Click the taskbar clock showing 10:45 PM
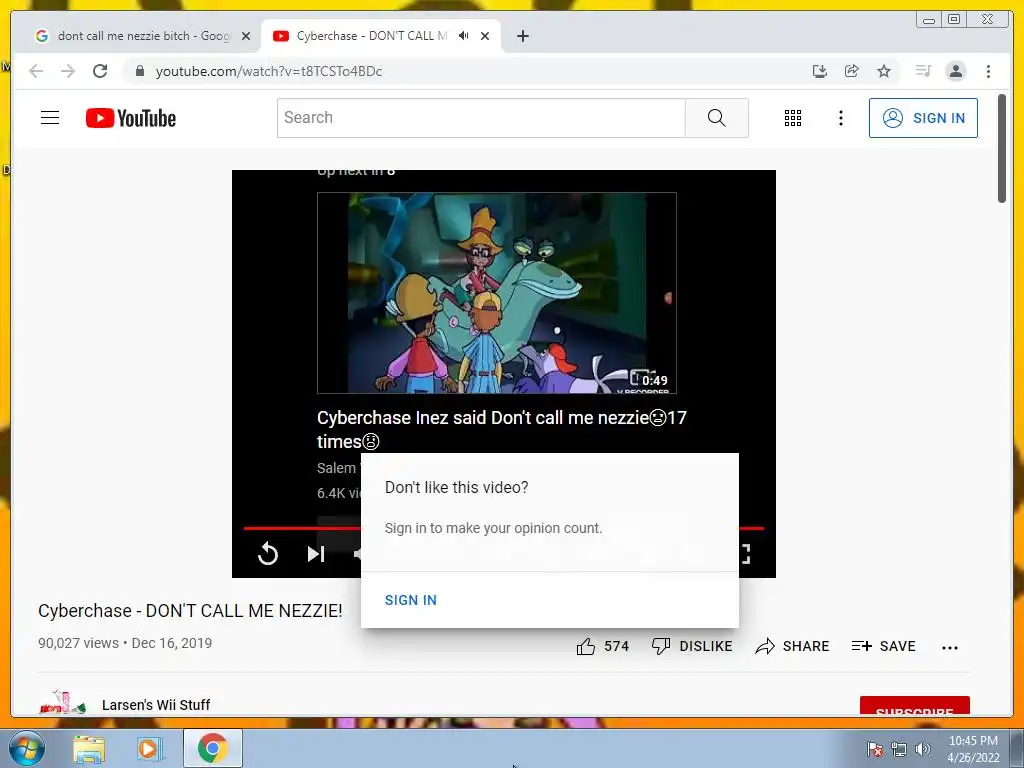Viewport: 1024px width, 768px height. click(972, 749)
